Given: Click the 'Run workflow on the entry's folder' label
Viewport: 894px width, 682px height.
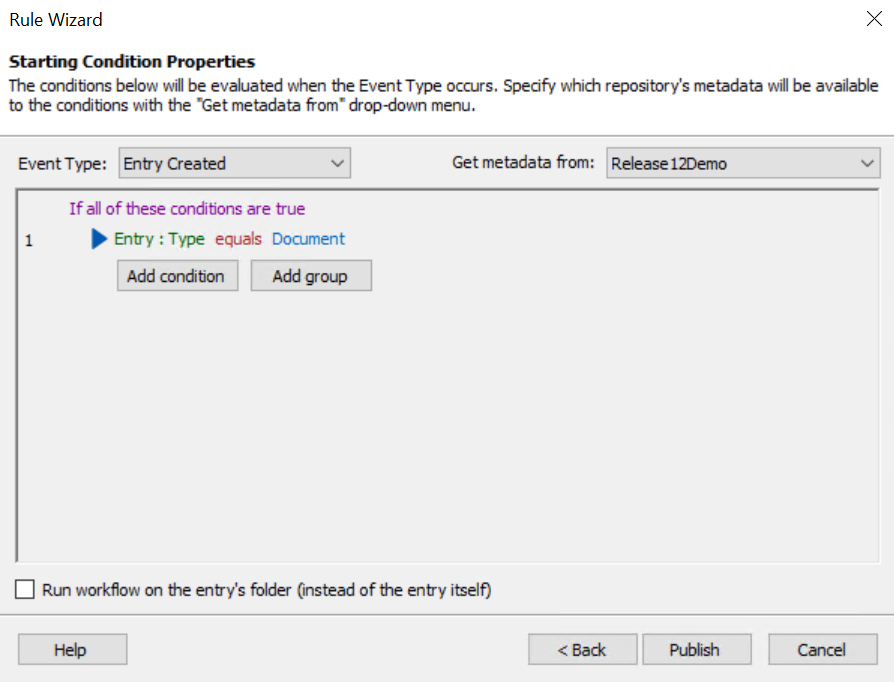Looking at the screenshot, I should pos(266,590).
